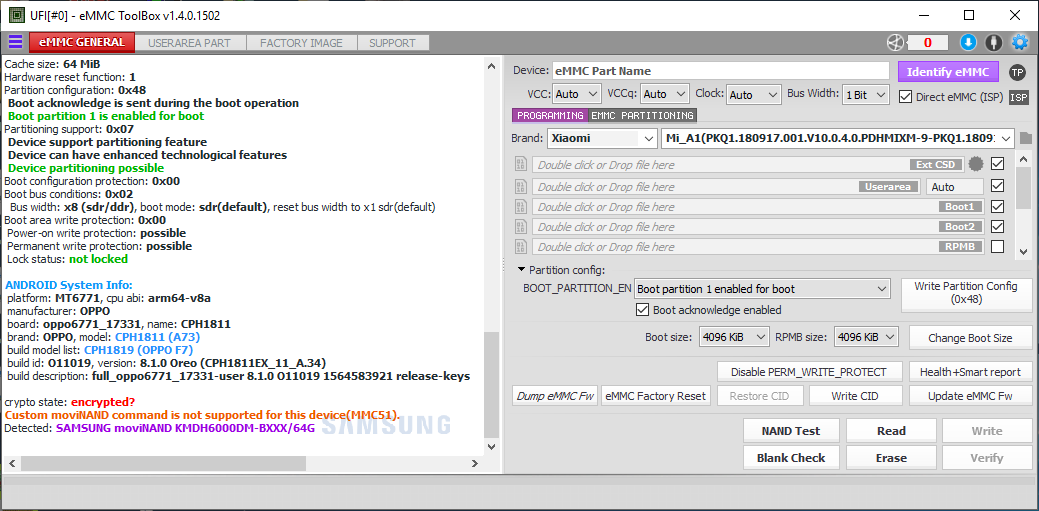Click the blue download update icon
Image resolution: width=1039 pixels, height=511 pixels.
click(x=968, y=43)
